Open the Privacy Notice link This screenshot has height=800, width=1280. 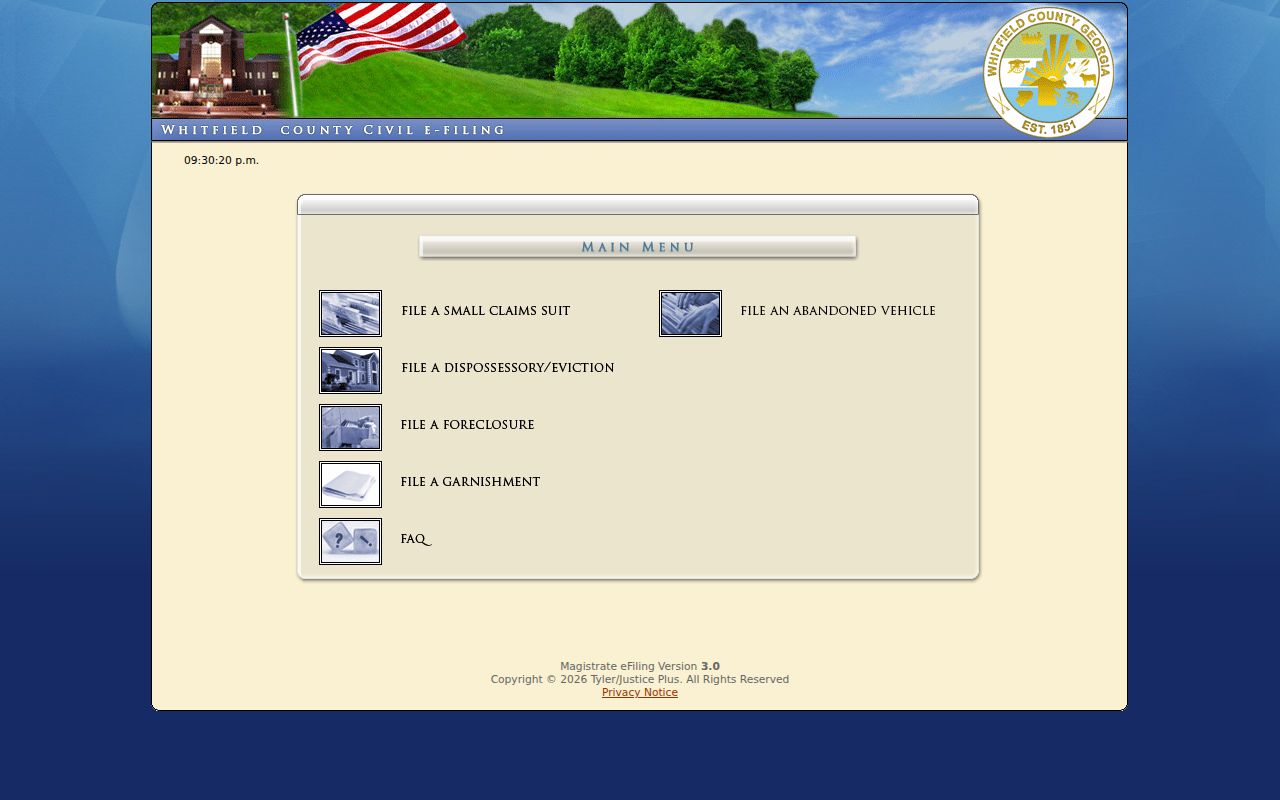point(640,692)
